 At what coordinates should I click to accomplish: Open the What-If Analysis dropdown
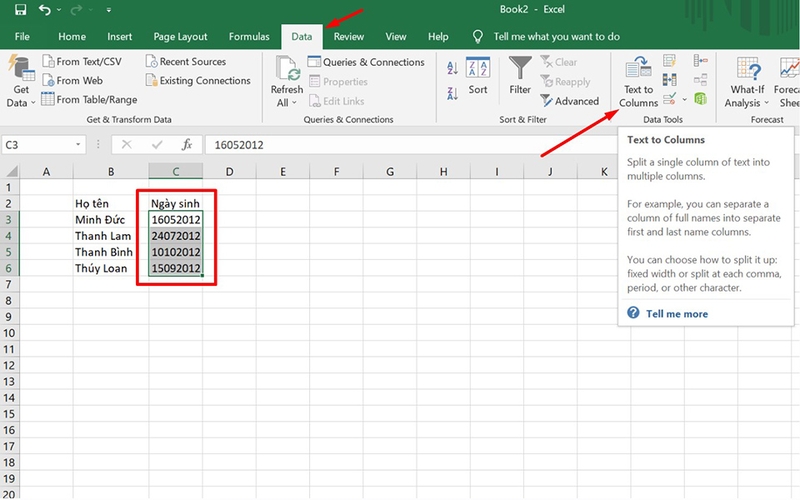747,82
